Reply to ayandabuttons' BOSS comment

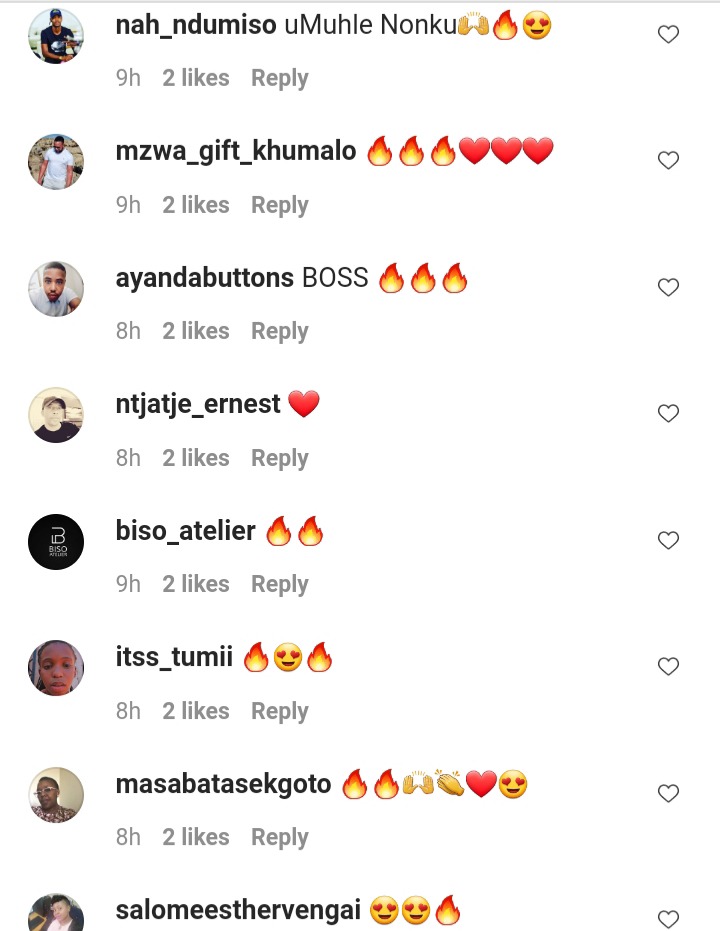280,331
